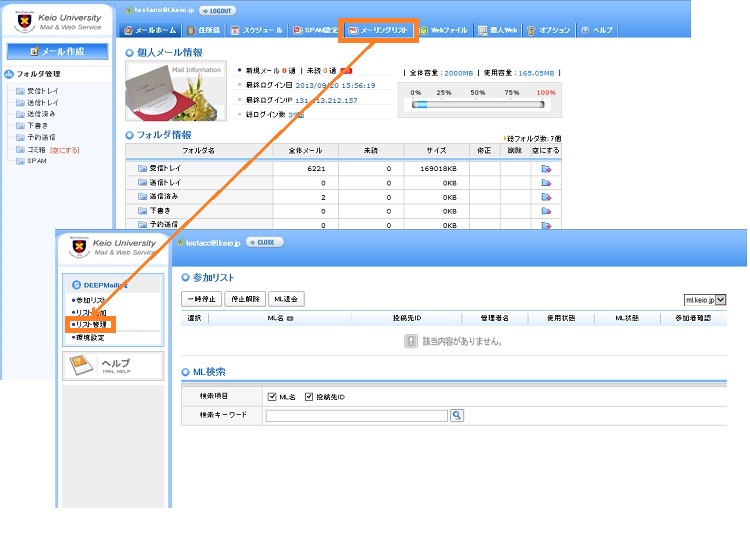The width and height of the screenshot is (750, 533).
Task: Toggle the ML名 search checkbox
Action: [272, 397]
